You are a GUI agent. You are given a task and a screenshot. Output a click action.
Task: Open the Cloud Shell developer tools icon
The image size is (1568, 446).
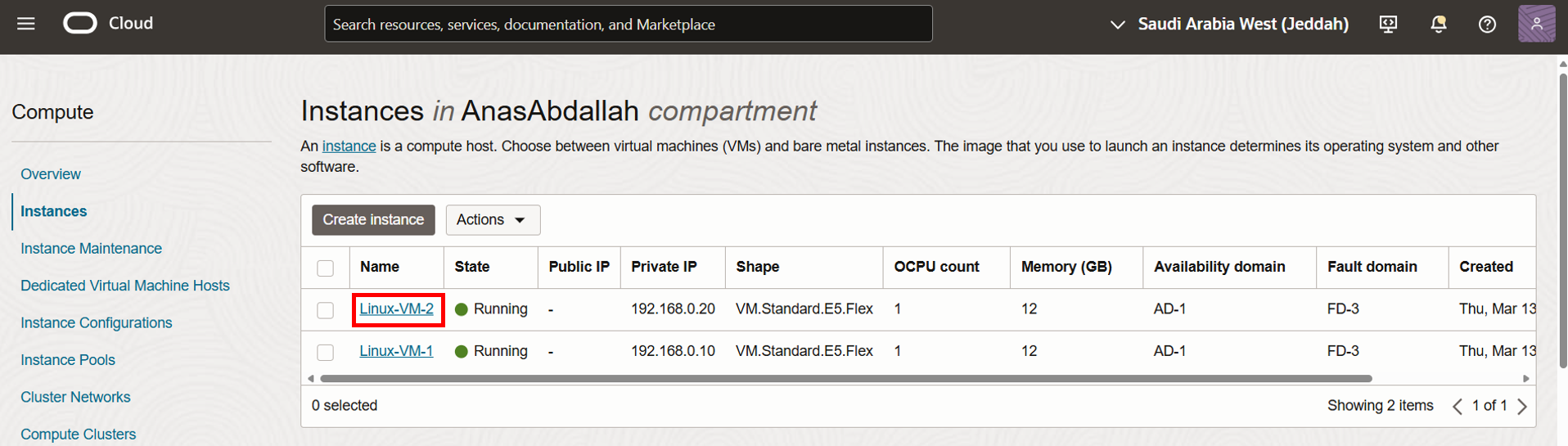coord(1388,24)
